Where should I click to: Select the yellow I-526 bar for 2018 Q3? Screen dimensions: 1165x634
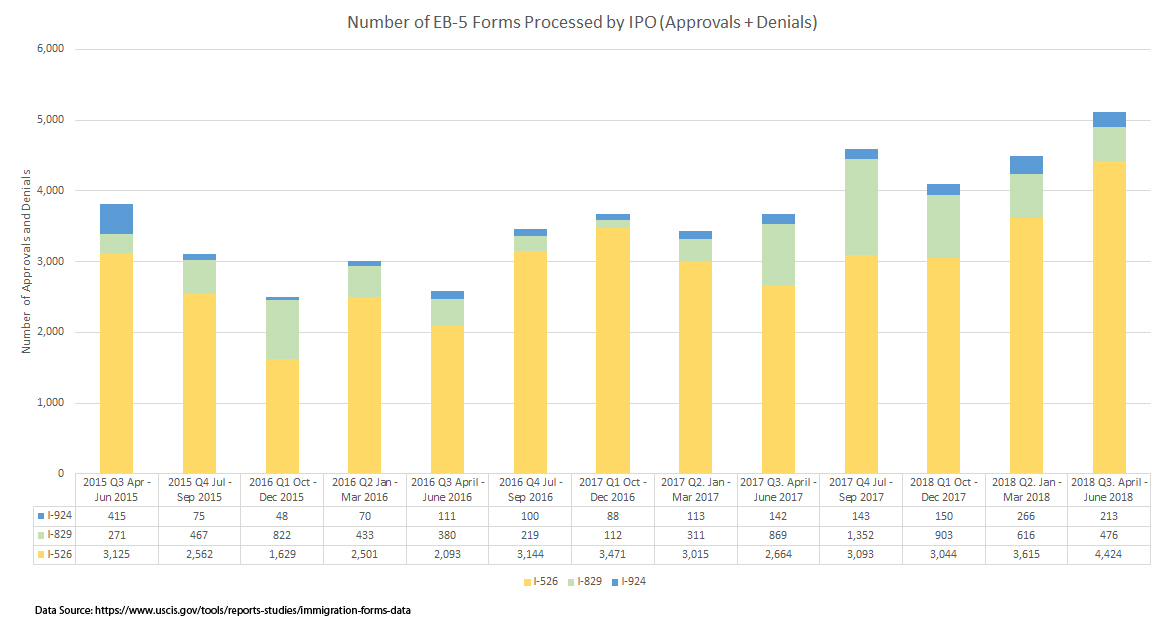point(1109,320)
